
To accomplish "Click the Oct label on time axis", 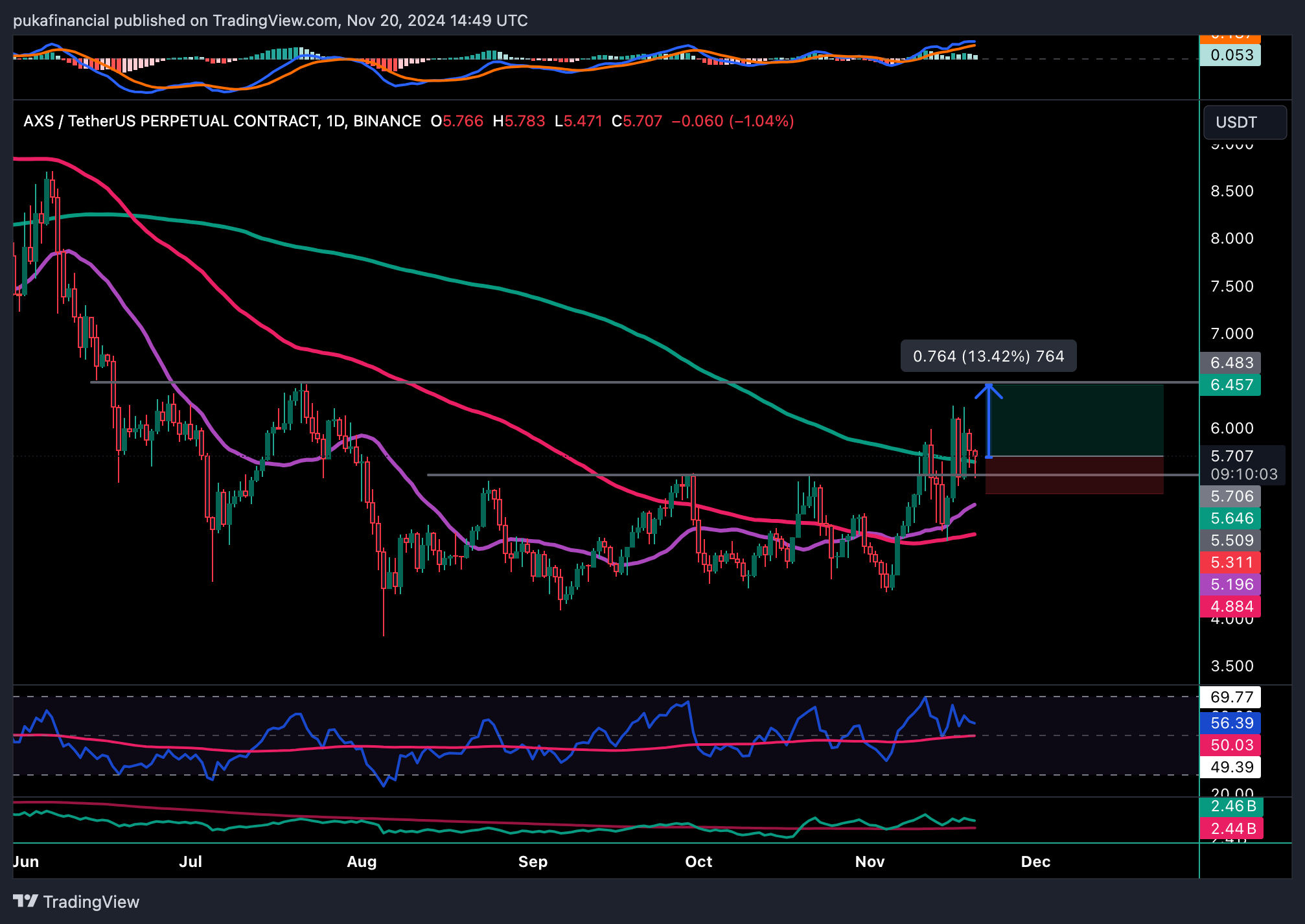I will click(699, 862).
